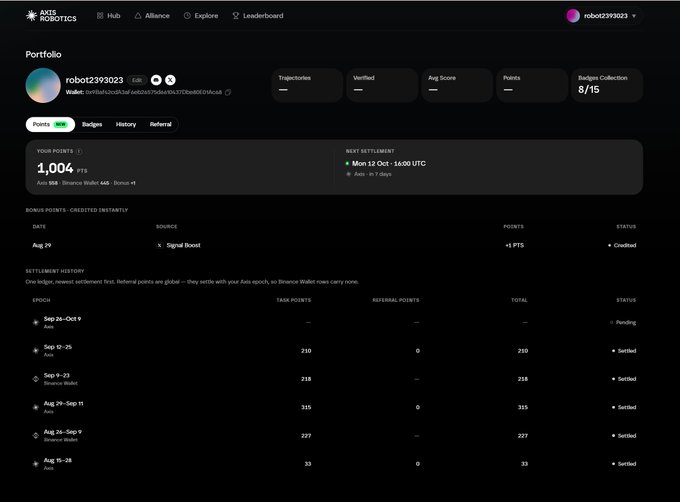
Task: Open the Alliance page
Action: [152, 16]
